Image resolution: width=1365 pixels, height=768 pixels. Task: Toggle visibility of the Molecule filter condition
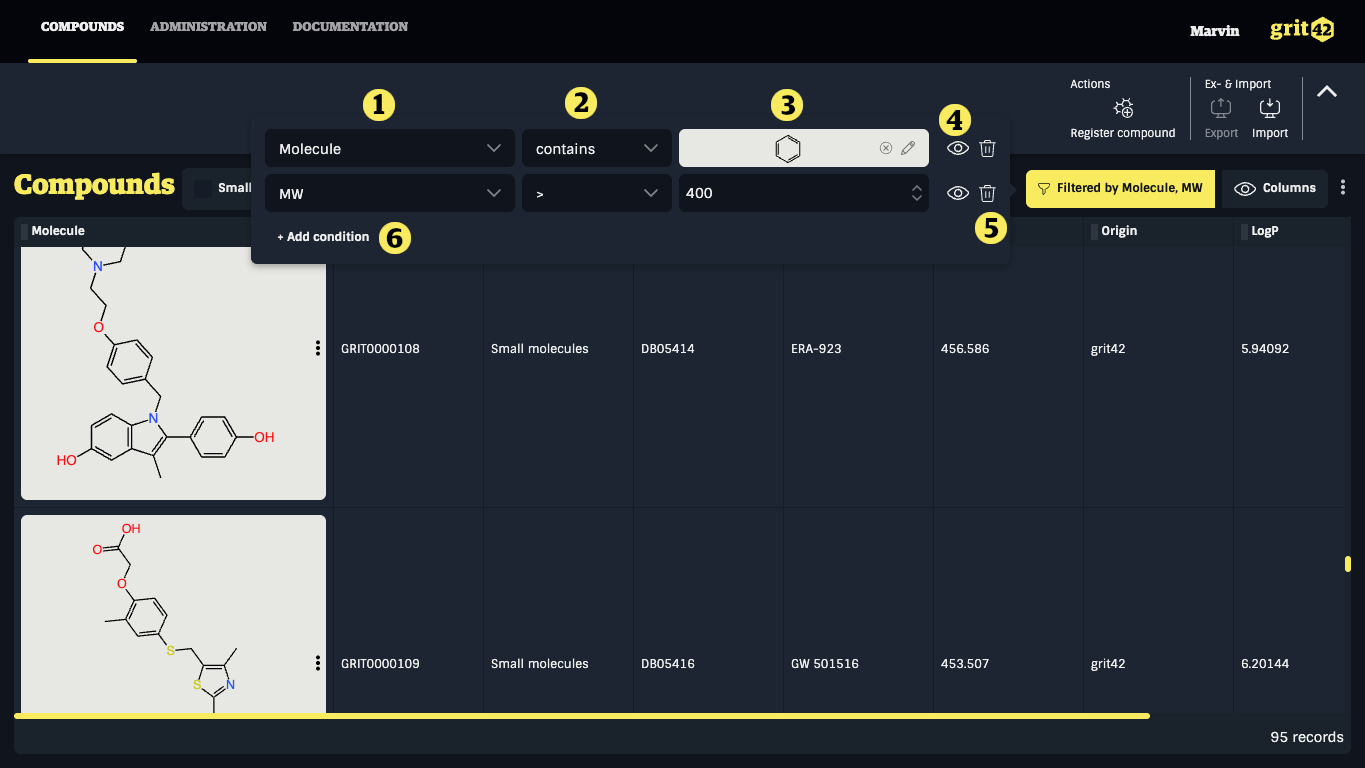[x=958, y=148]
